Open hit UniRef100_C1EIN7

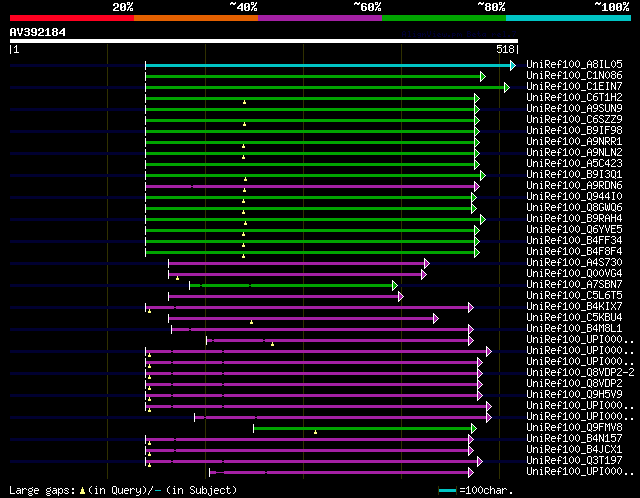pyautogui.click(x=574, y=86)
